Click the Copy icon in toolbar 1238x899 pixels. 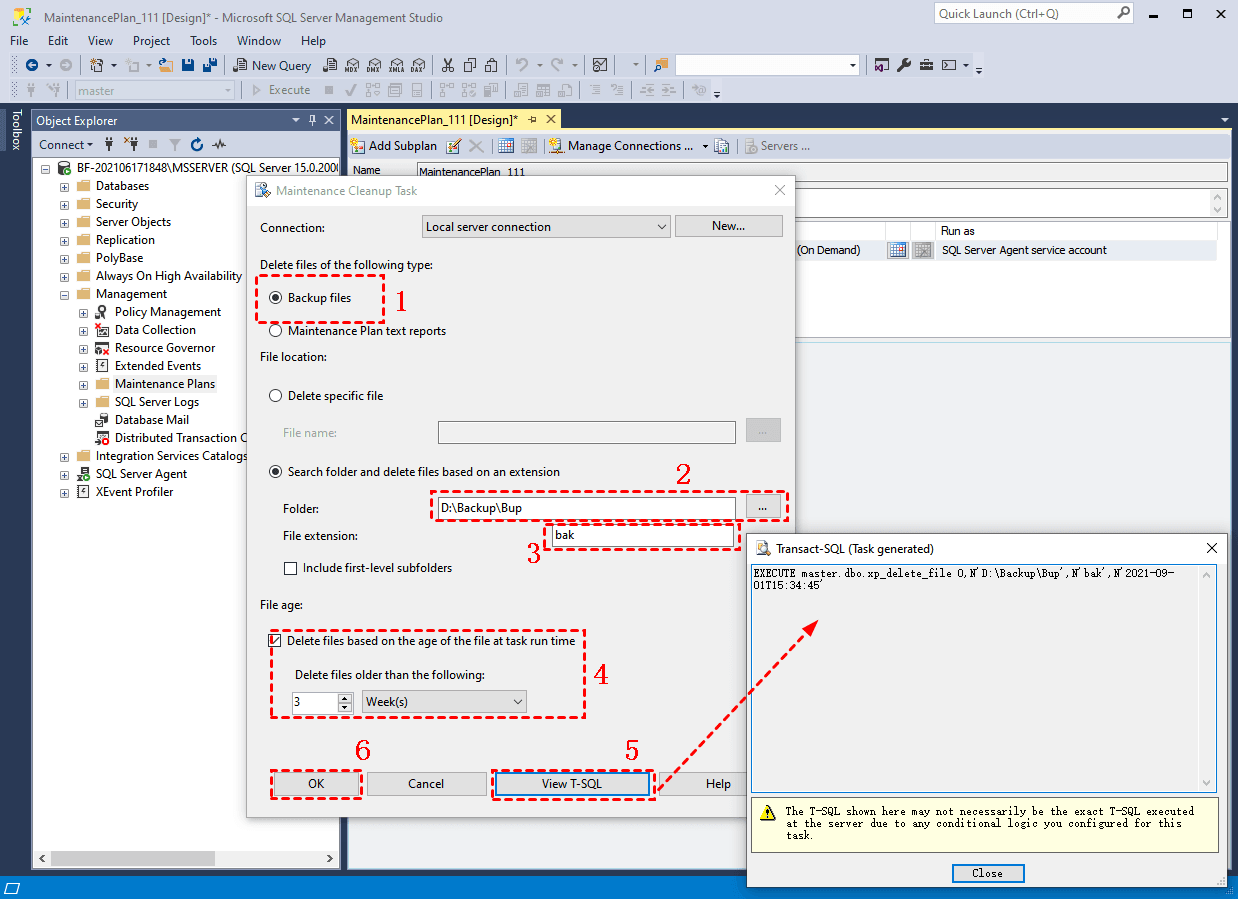[468, 65]
